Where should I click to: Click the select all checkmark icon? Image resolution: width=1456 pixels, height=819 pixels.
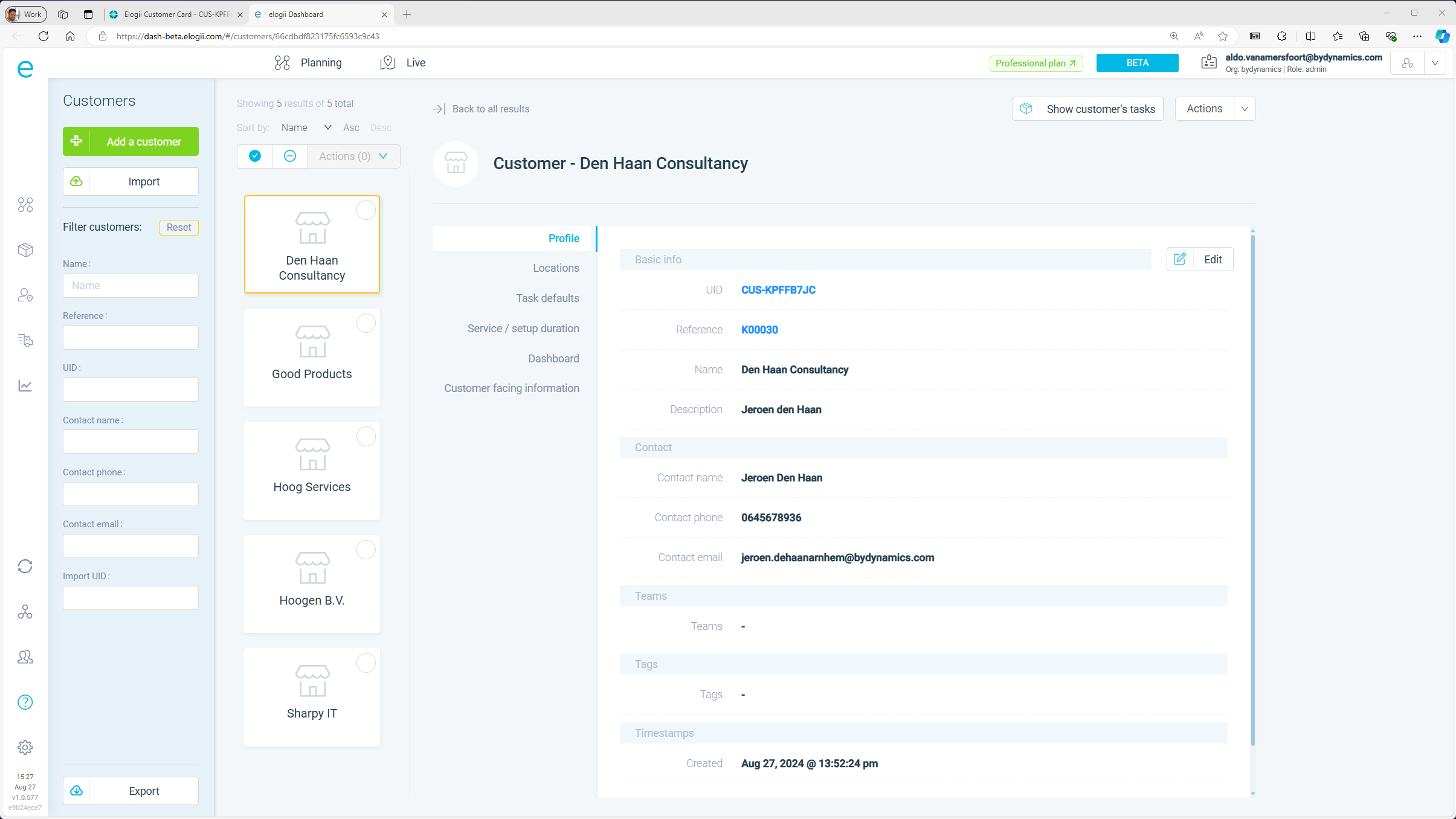point(255,156)
